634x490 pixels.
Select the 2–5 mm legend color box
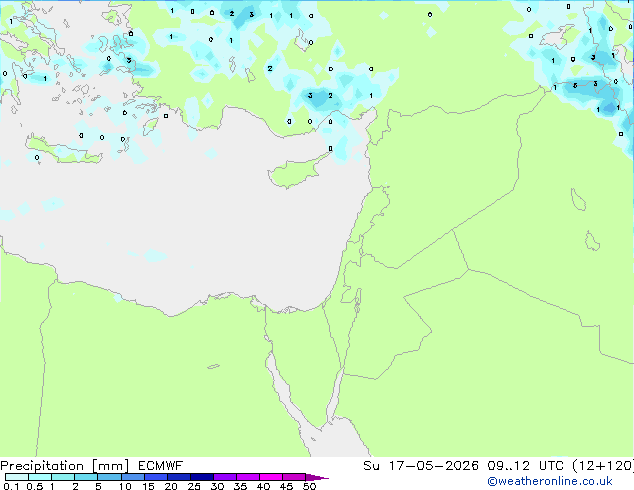point(86,477)
